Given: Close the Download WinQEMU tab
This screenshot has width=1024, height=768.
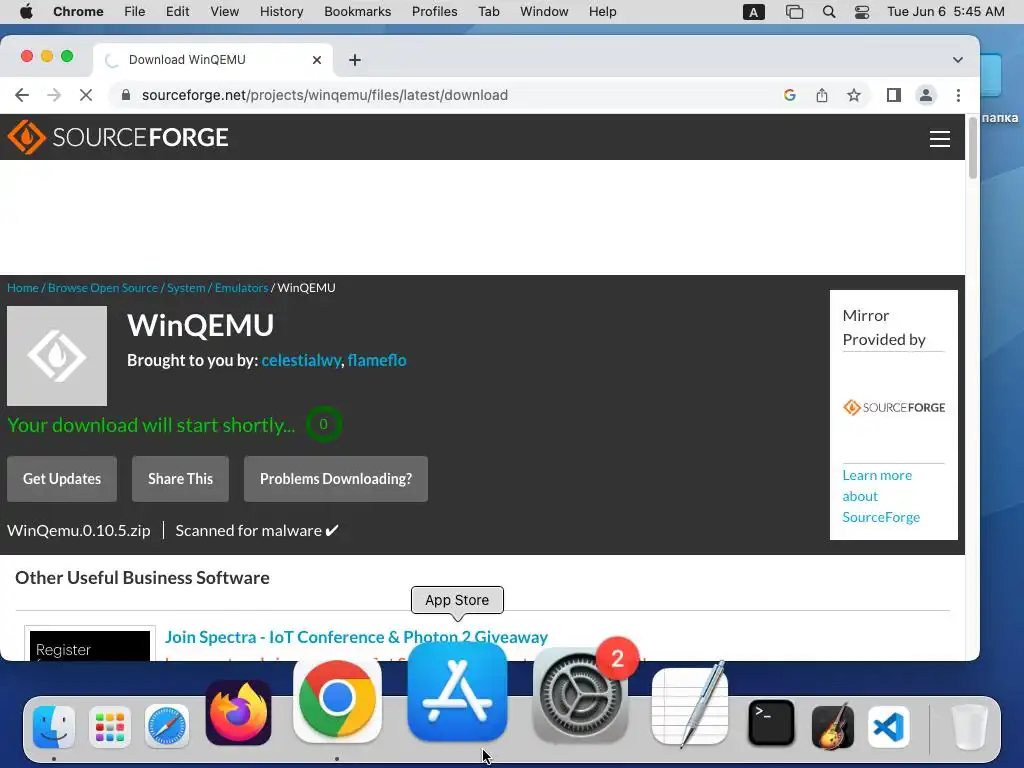Looking at the screenshot, I should coord(317,60).
